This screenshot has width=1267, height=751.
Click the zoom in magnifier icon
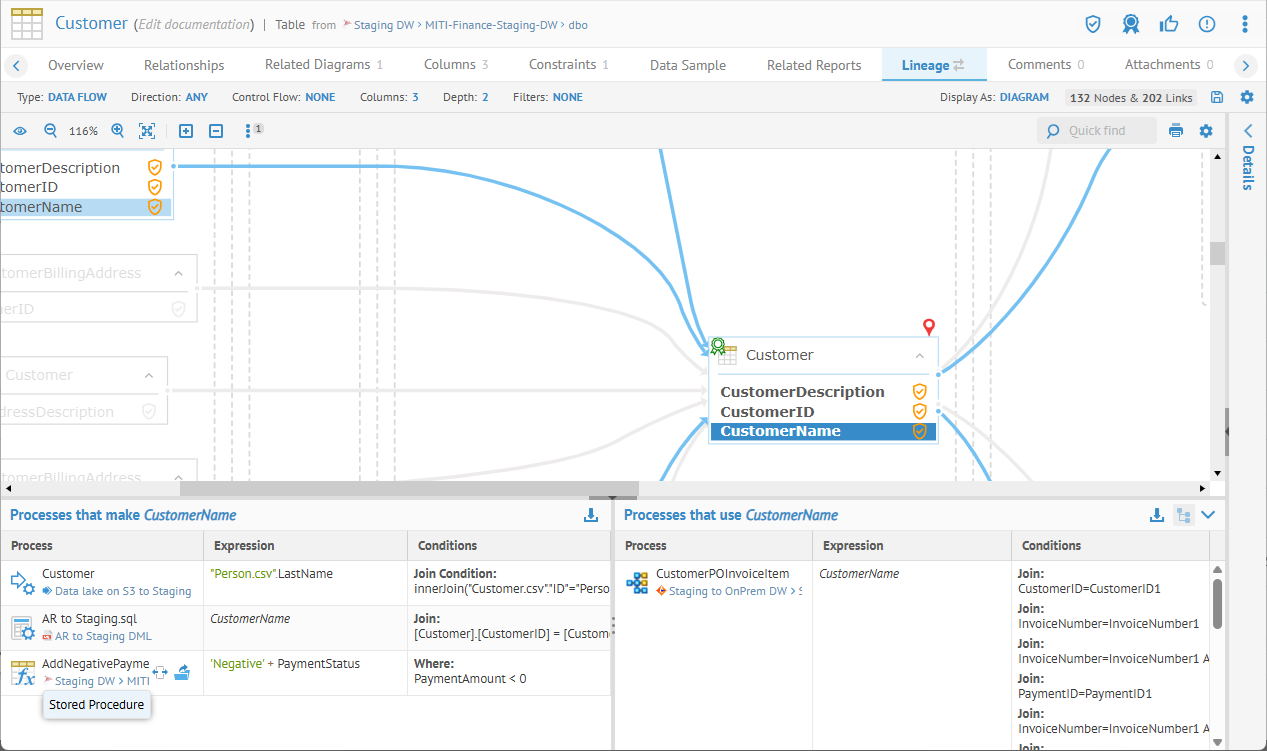click(118, 131)
